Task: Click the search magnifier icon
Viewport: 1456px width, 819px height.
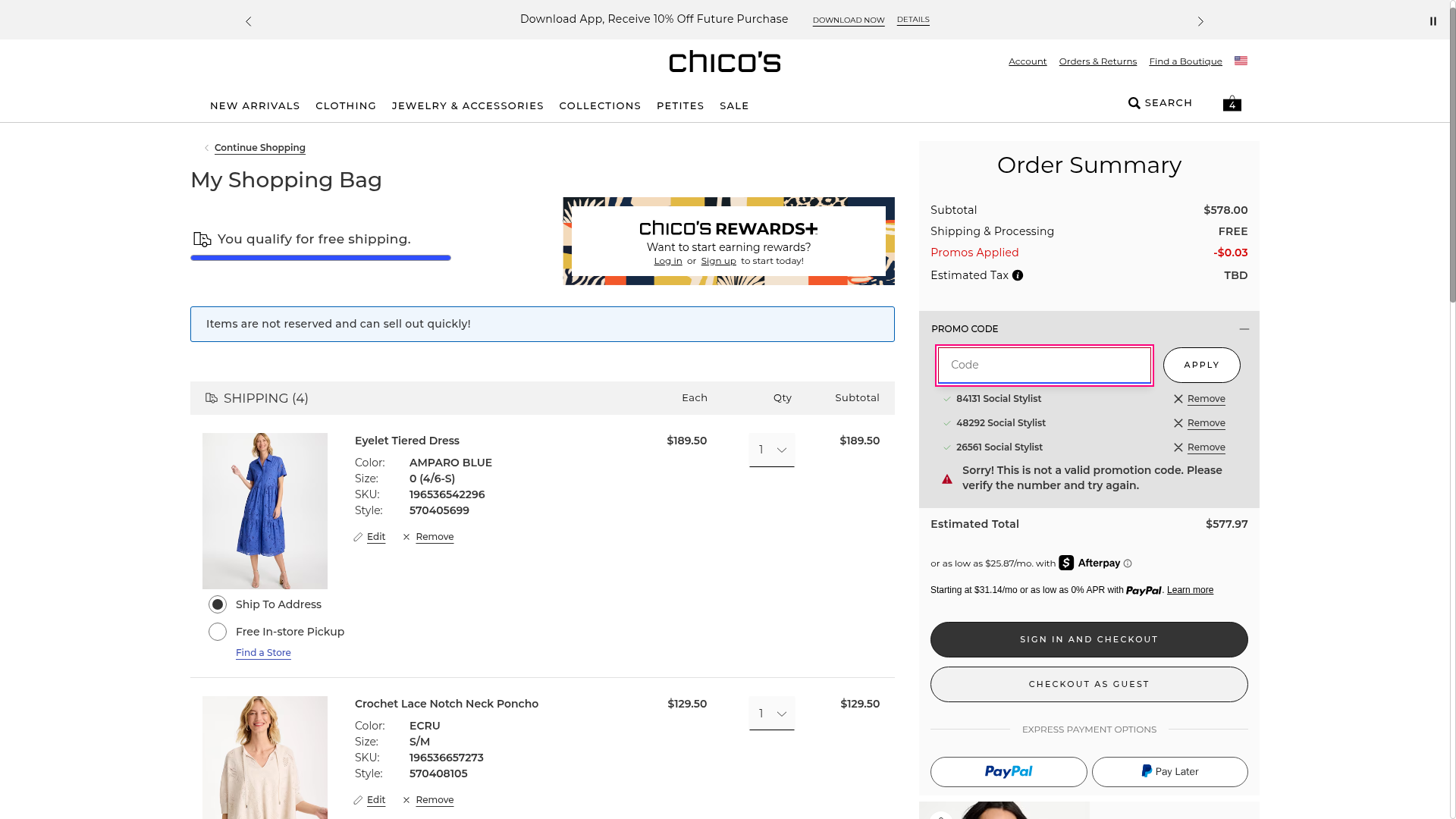Action: click(x=1134, y=103)
